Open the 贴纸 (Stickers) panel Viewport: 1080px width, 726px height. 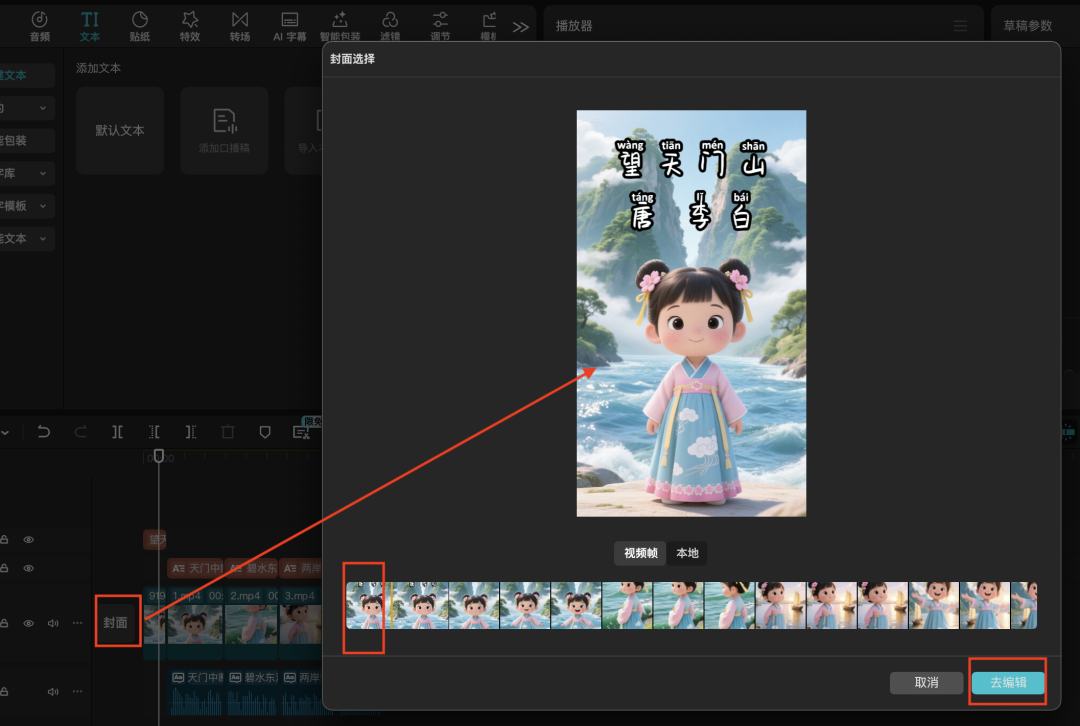140,26
